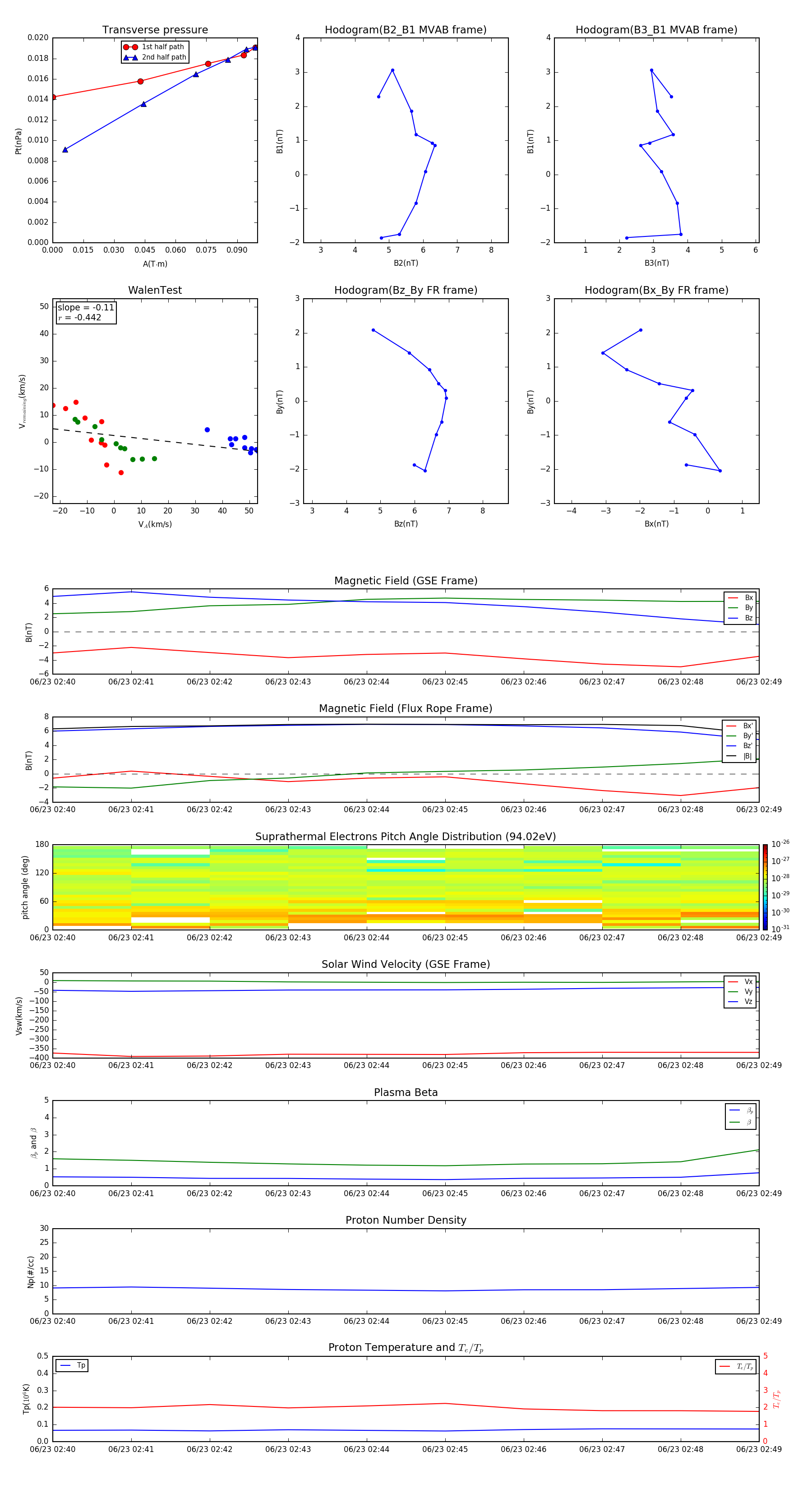This screenshot has height=1489, width=812.
Task: Click the 'Np(#/cc)' axis label
Action: pos(31,1272)
